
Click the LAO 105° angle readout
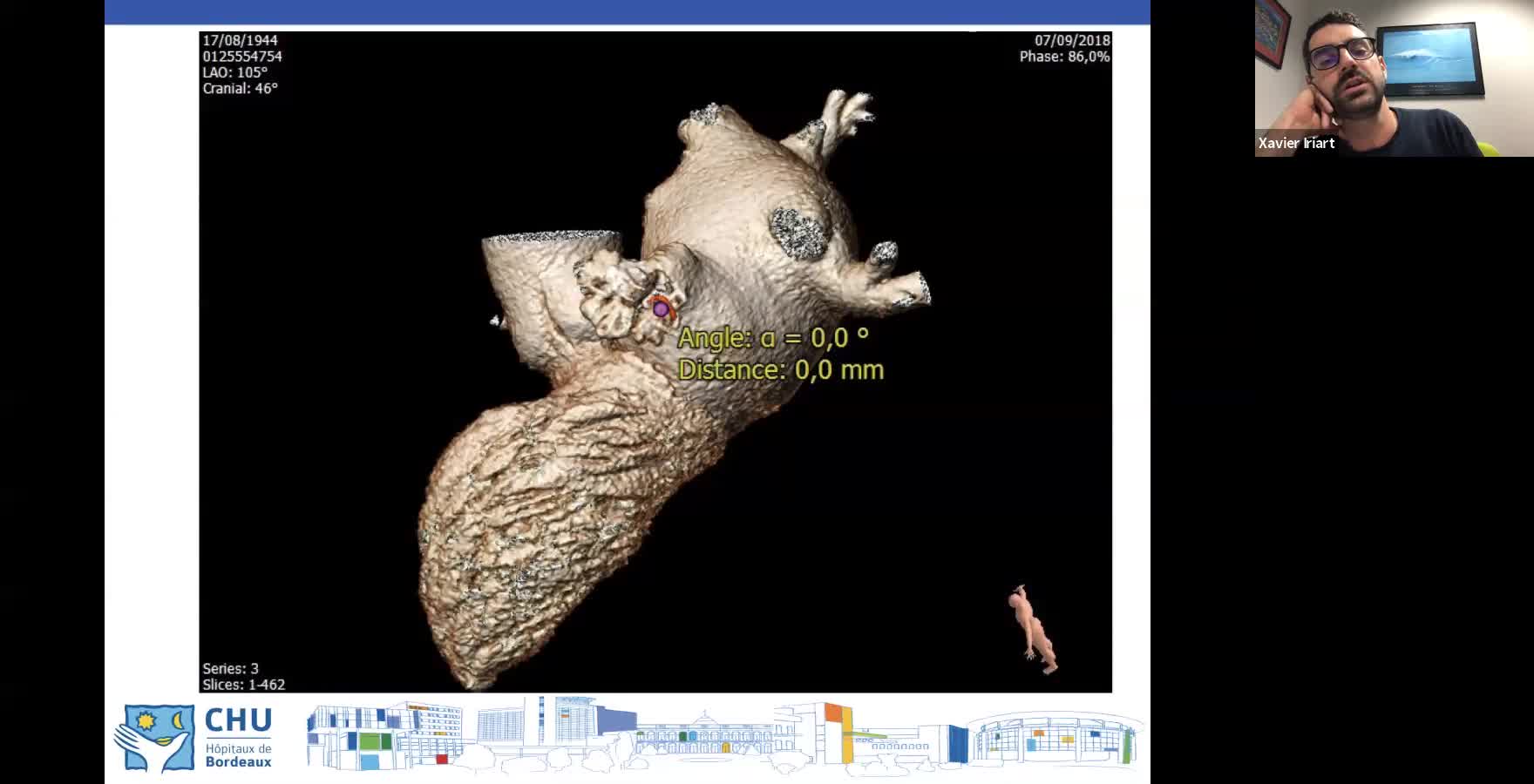point(235,72)
